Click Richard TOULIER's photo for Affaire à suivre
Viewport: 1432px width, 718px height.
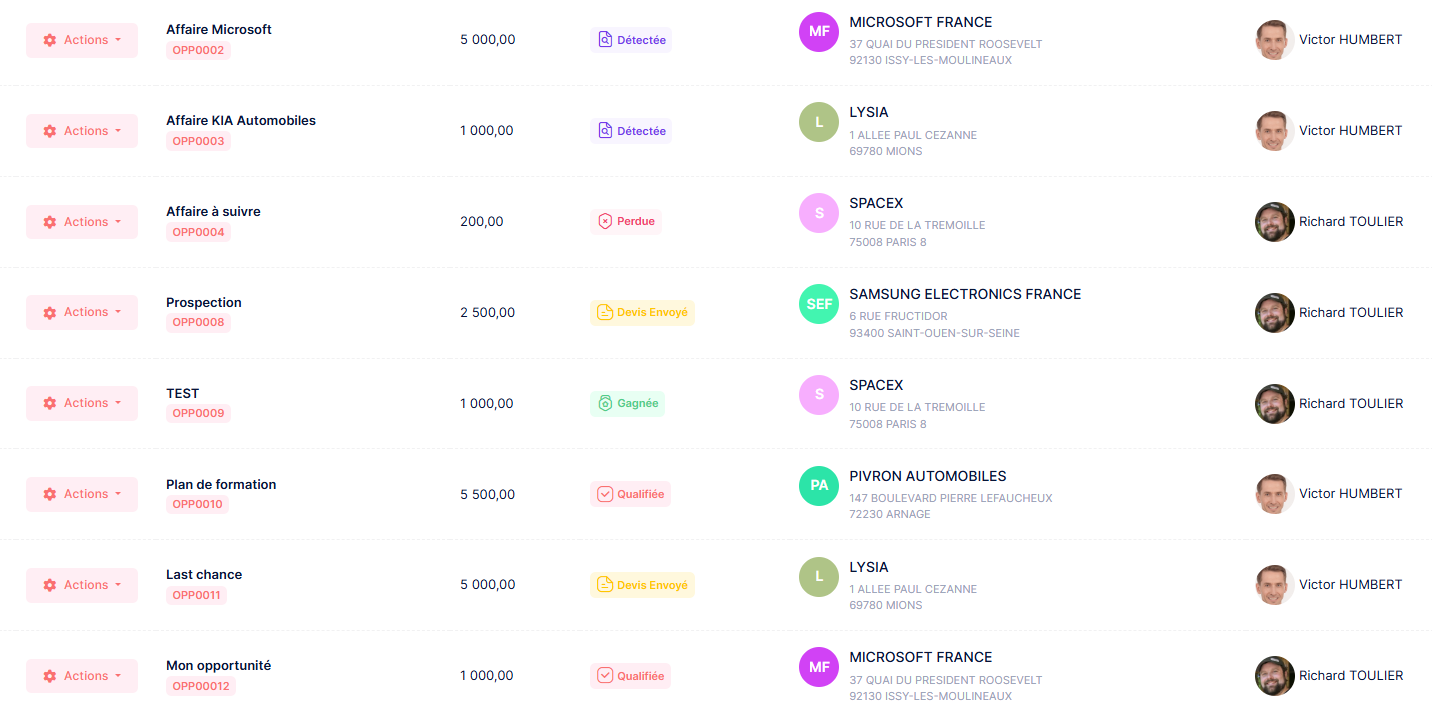point(1274,222)
